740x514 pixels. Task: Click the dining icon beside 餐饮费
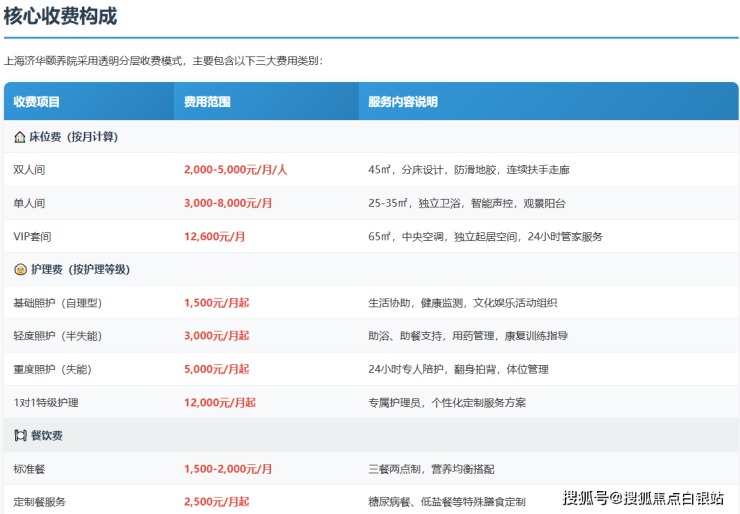click(20, 436)
